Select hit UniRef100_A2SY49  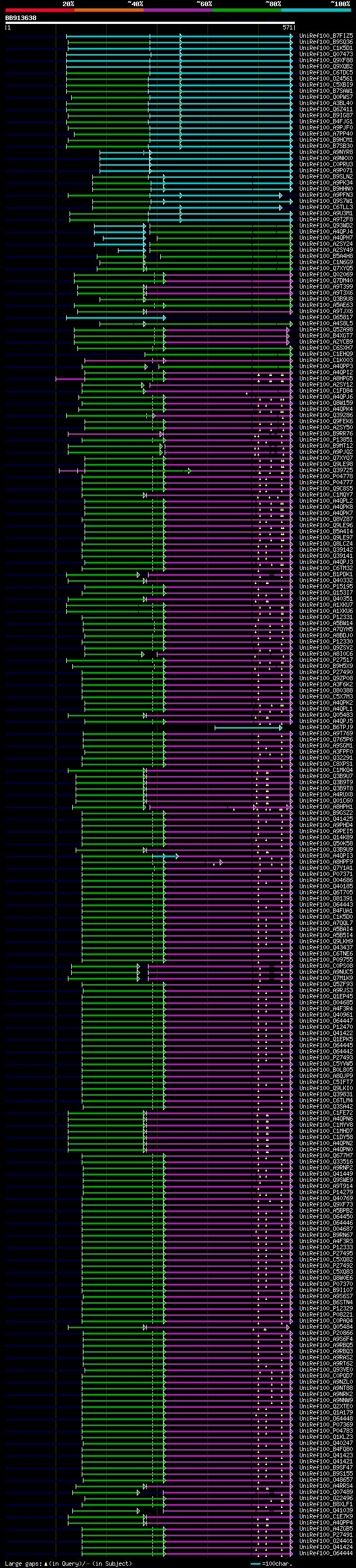(326, 250)
